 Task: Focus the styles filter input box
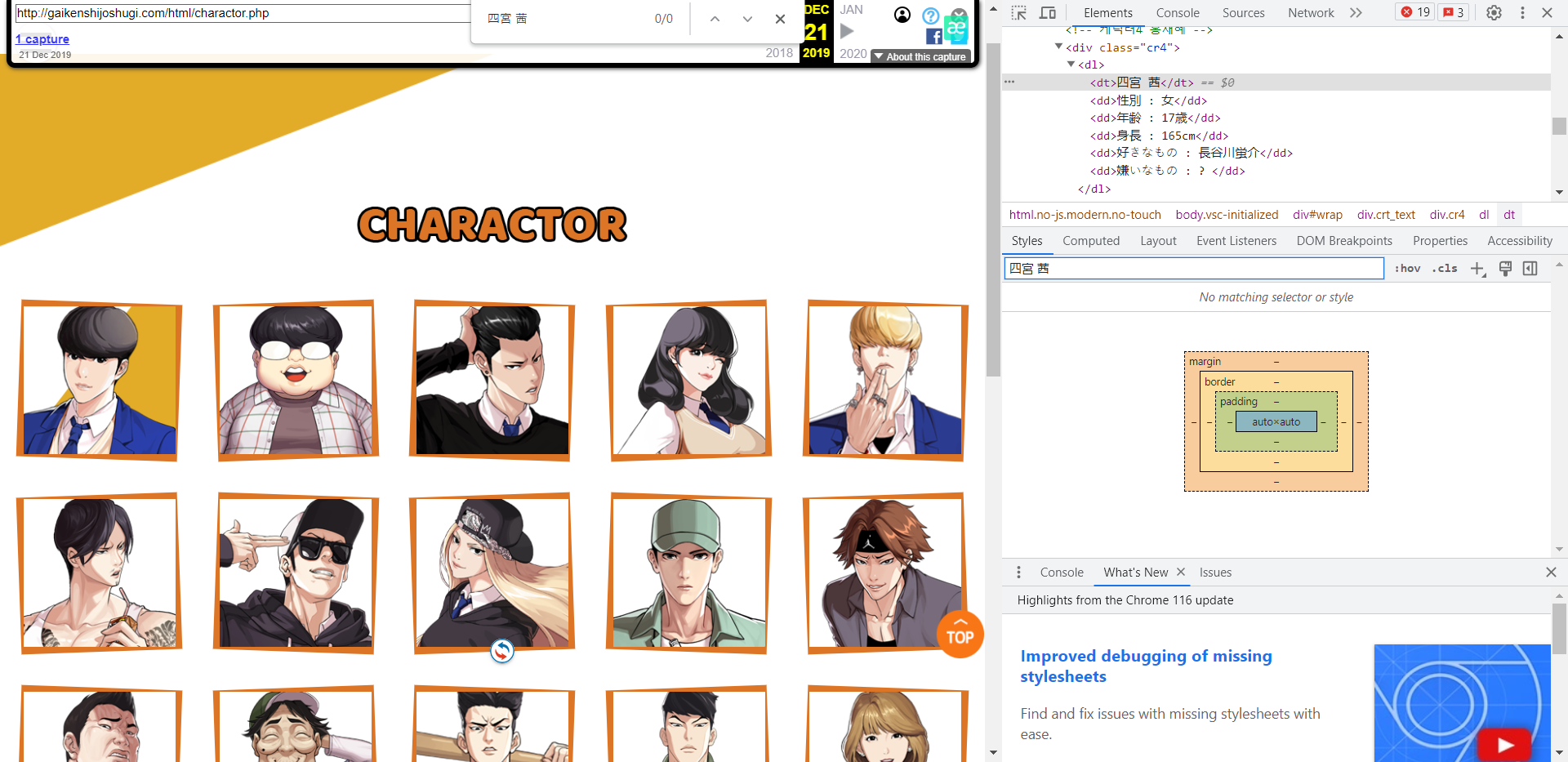click(x=1194, y=268)
